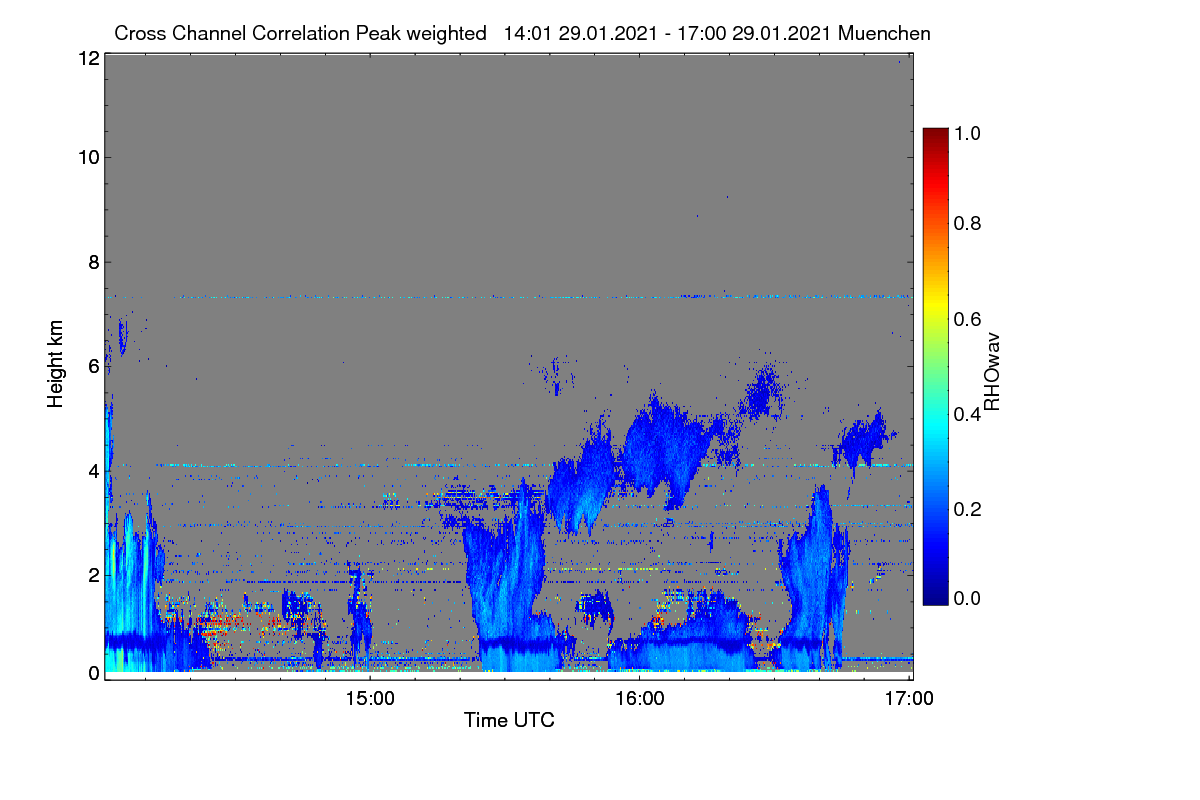Click the dark red top of the colorbar

point(935,135)
